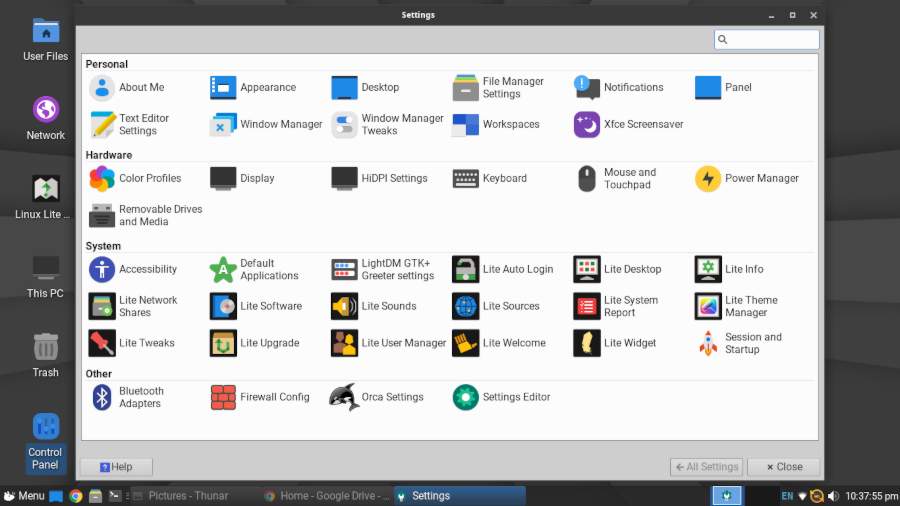Open Window Manager Tweaks
900x506 pixels.
(387, 124)
